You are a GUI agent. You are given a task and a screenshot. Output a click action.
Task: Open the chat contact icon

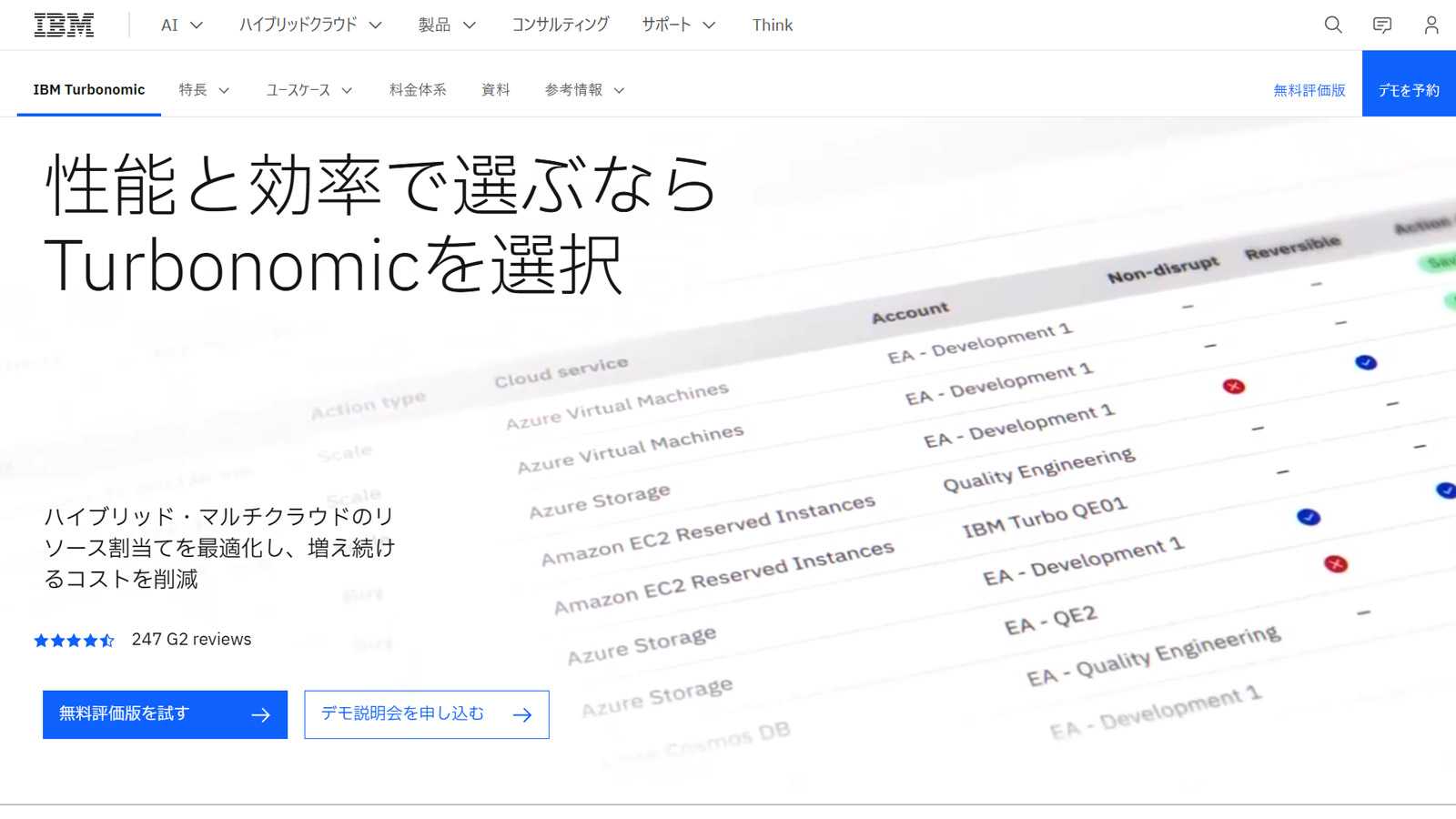click(x=1382, y=25)
